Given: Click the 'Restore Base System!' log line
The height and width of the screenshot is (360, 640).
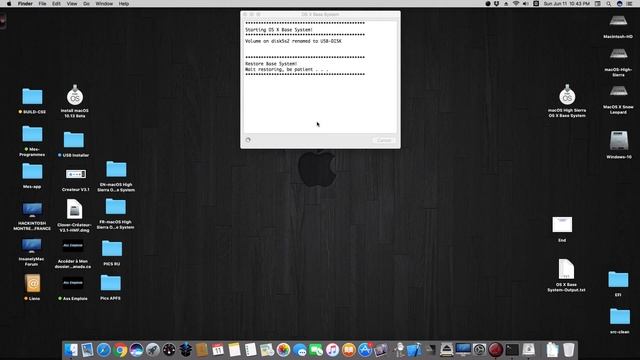Looking at the screenshot, I should pos(271,64).
